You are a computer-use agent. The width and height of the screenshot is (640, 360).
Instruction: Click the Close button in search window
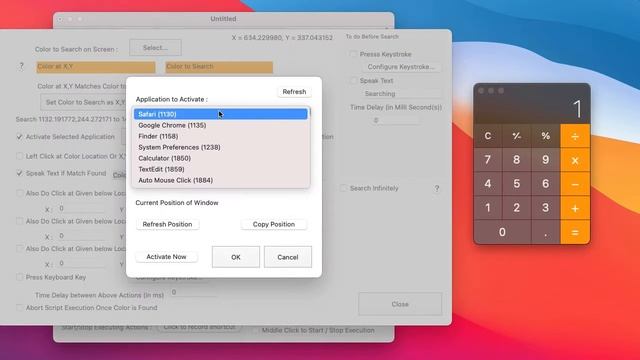(400, 304)
